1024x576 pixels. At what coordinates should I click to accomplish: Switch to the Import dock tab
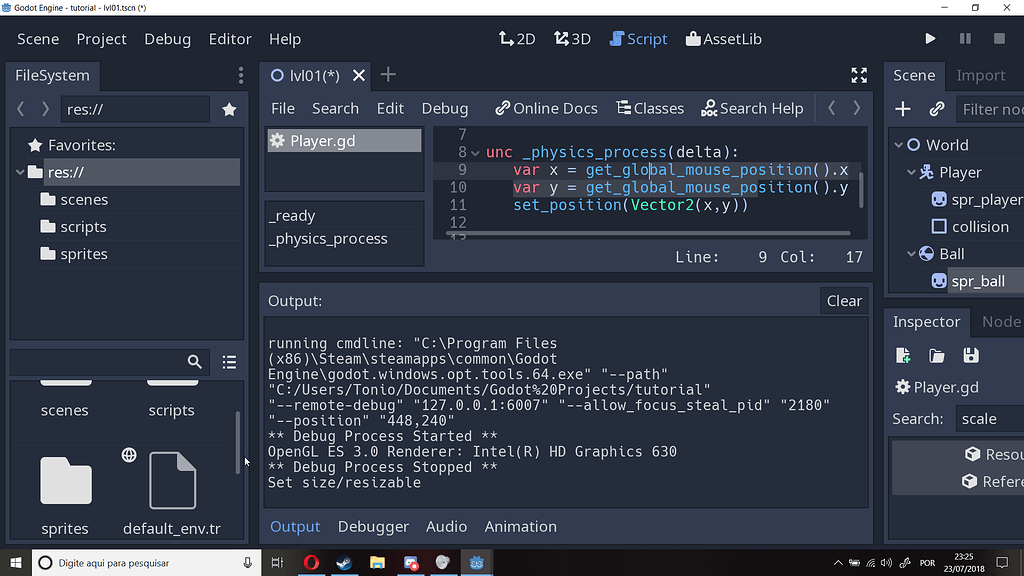coord(980,76)
